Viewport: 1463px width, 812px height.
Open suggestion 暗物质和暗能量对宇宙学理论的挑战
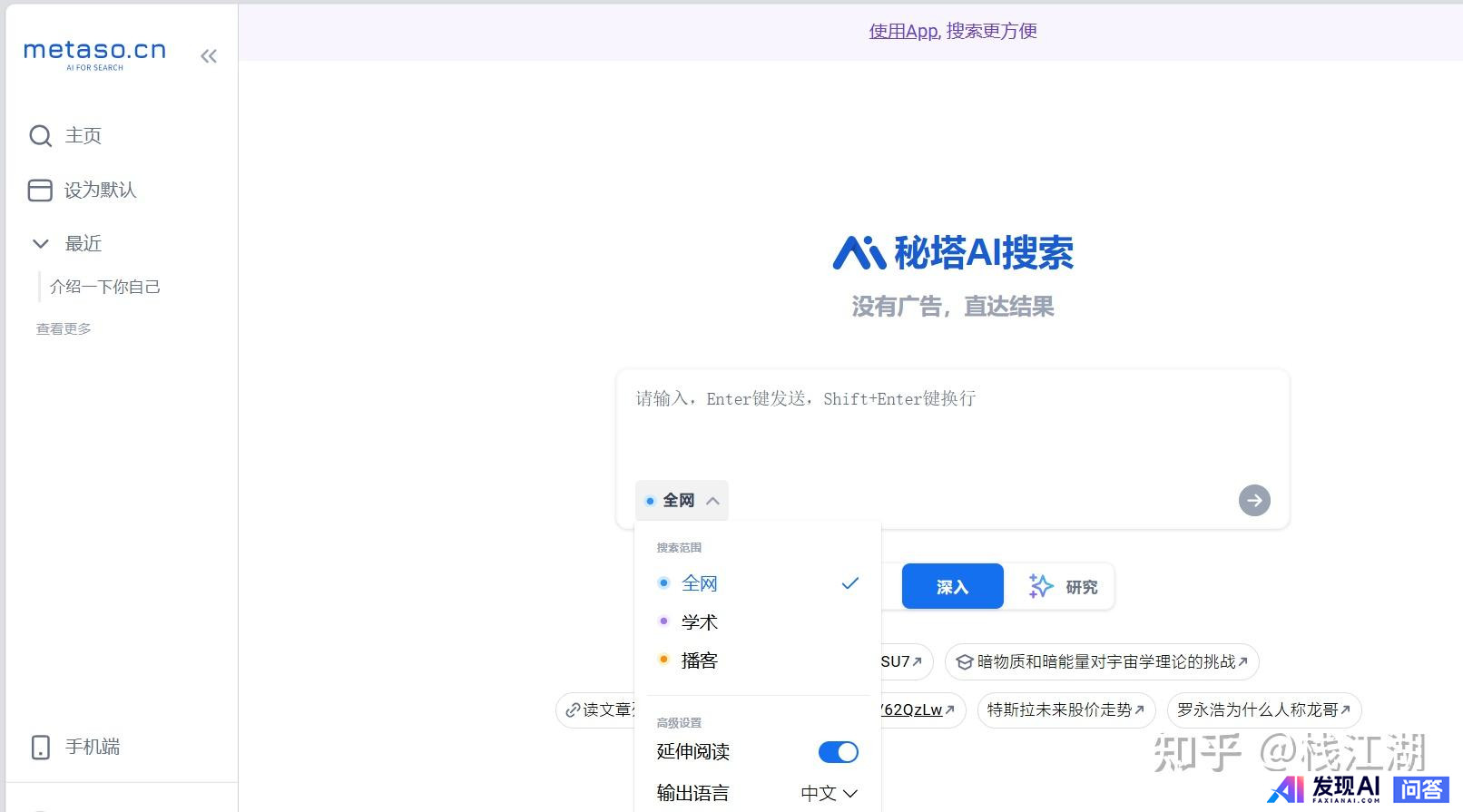point(1102,662)
